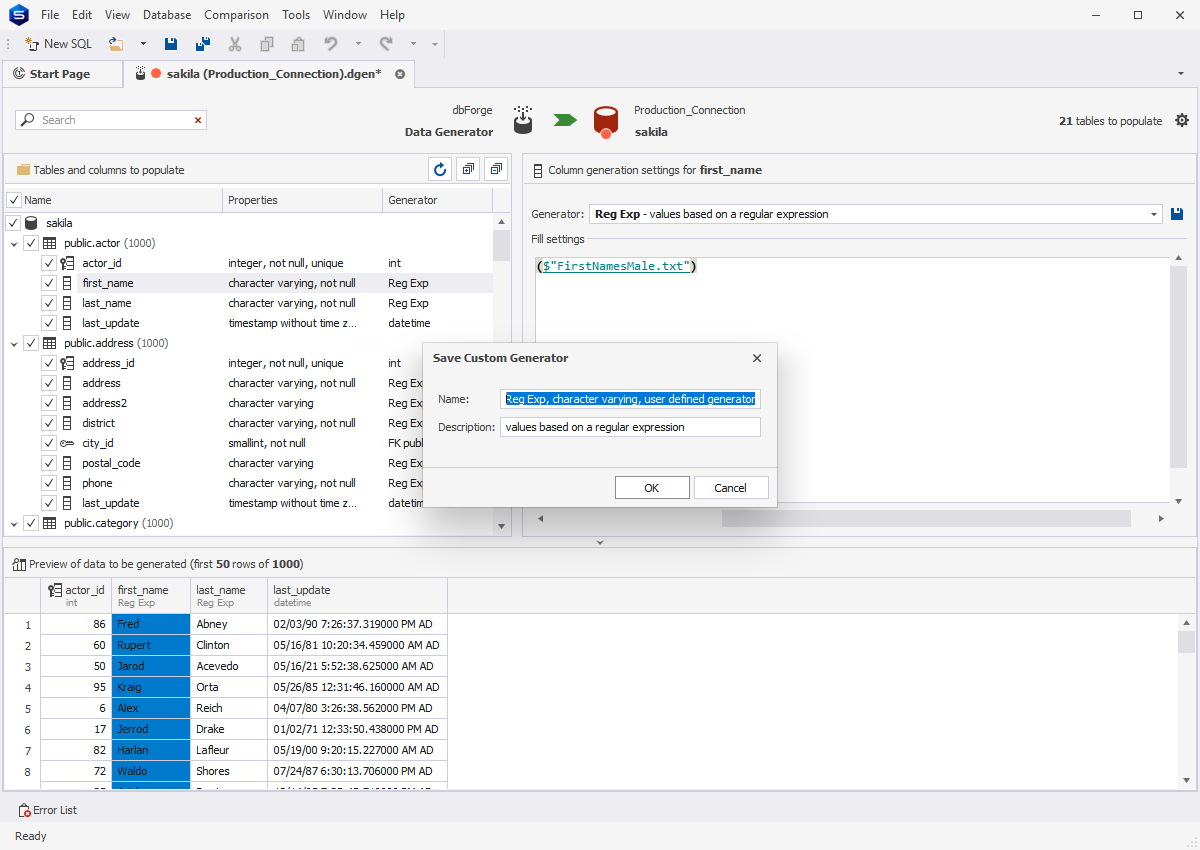The image size is (1200, 850).
Task: Collapse the public.actor table node
Action: click(x=14, y=243)
